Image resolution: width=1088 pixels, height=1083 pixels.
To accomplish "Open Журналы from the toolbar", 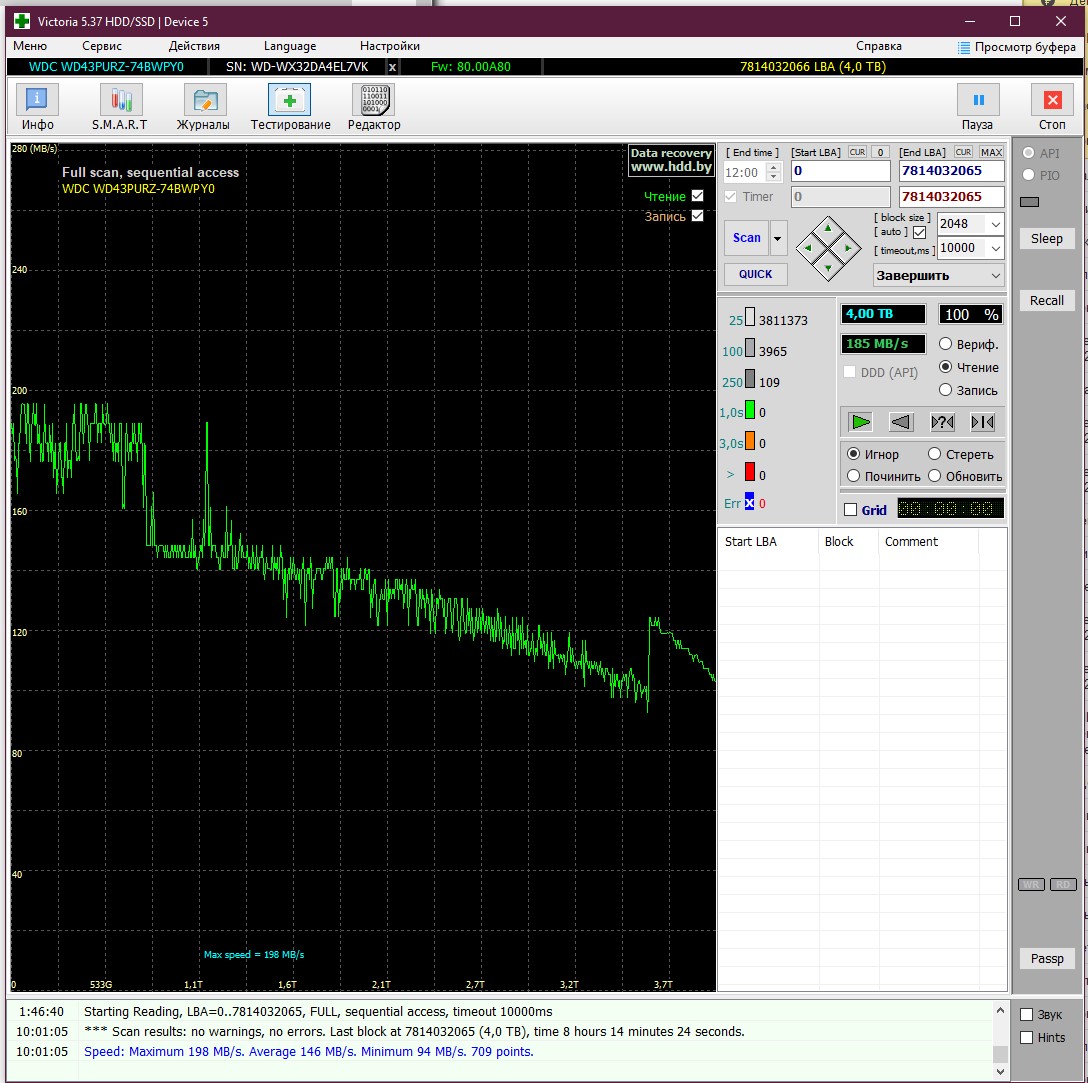I will point(204,100).
